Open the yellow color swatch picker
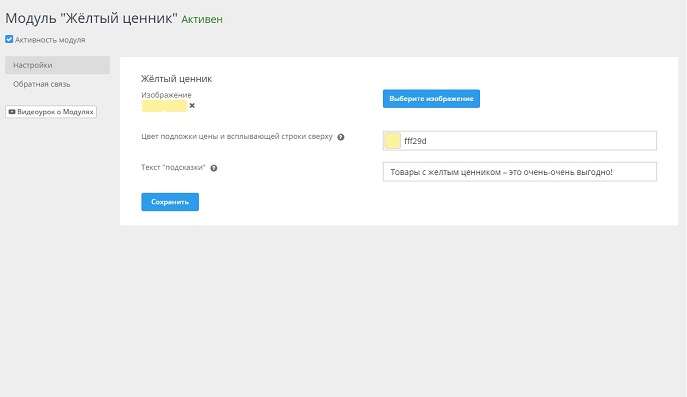687x397 pixels. coord(393,141)
